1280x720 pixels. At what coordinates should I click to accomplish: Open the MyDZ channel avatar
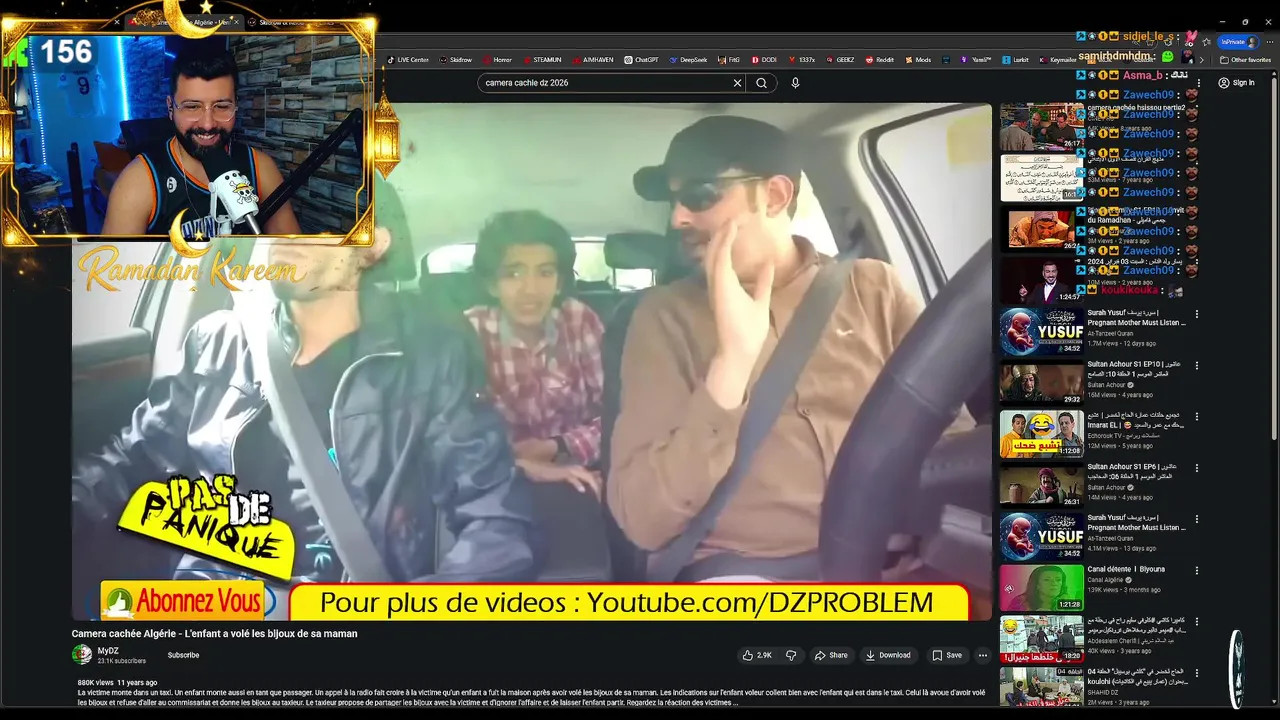tap(81, 655)
